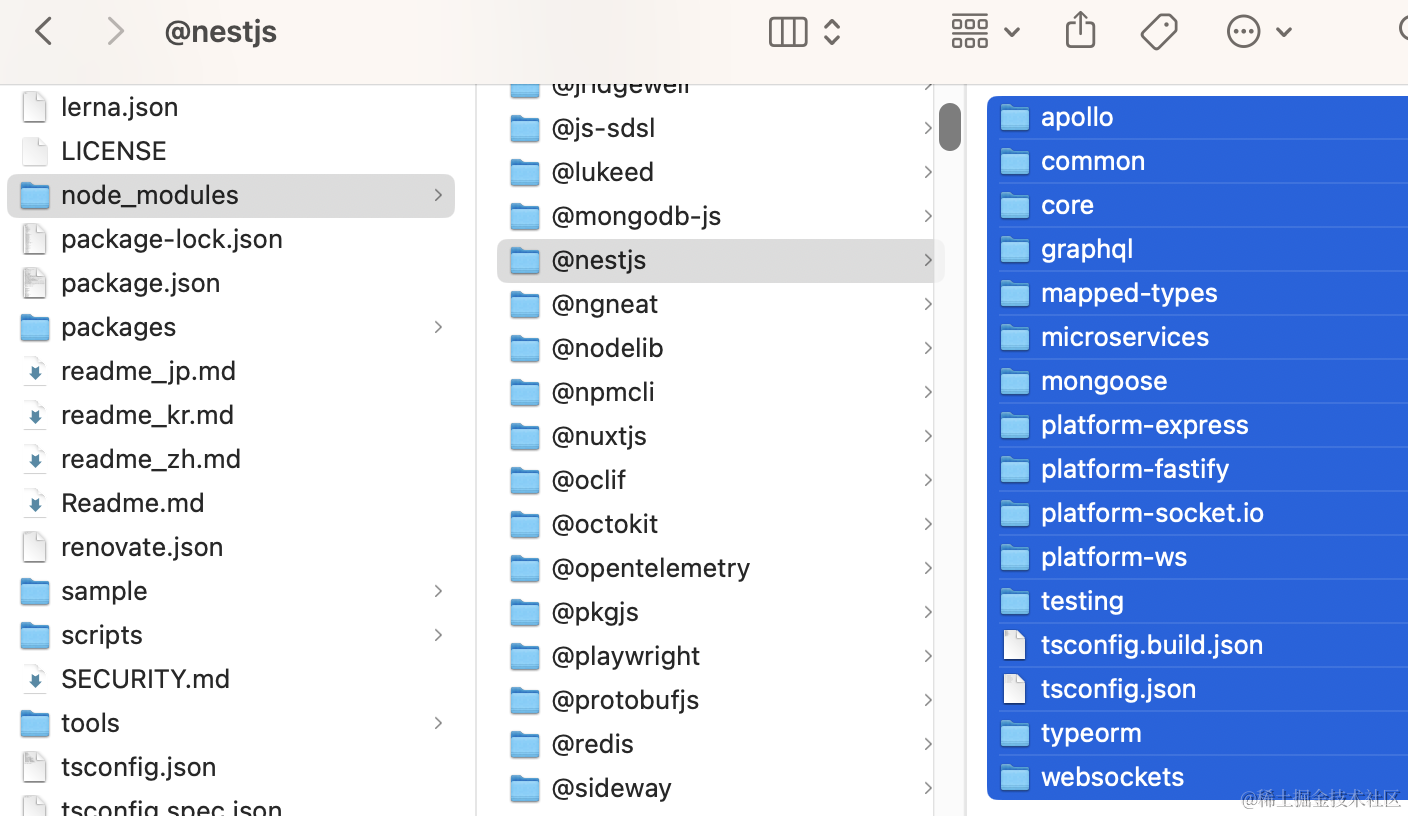Select the platform-express folder

(1144, 425)
